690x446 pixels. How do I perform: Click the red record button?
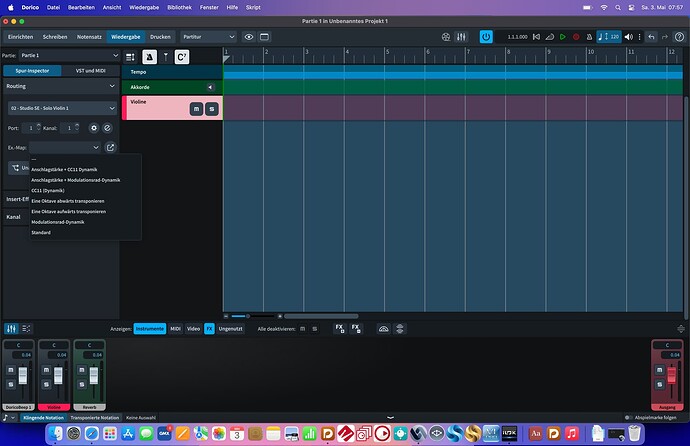pos(576,37)
